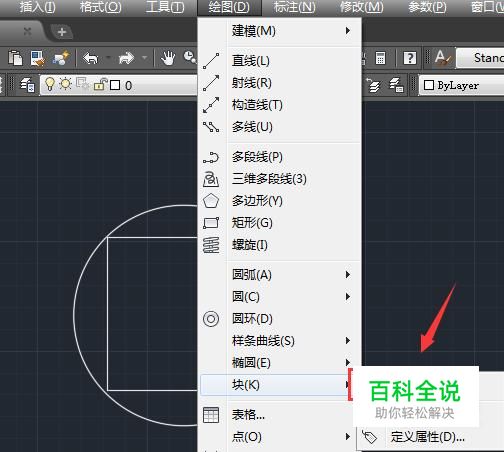Image resolution: width=504 pixels, height=452 pixels.
Task: Select 多段线(P) menu entry
Action: 280,157
